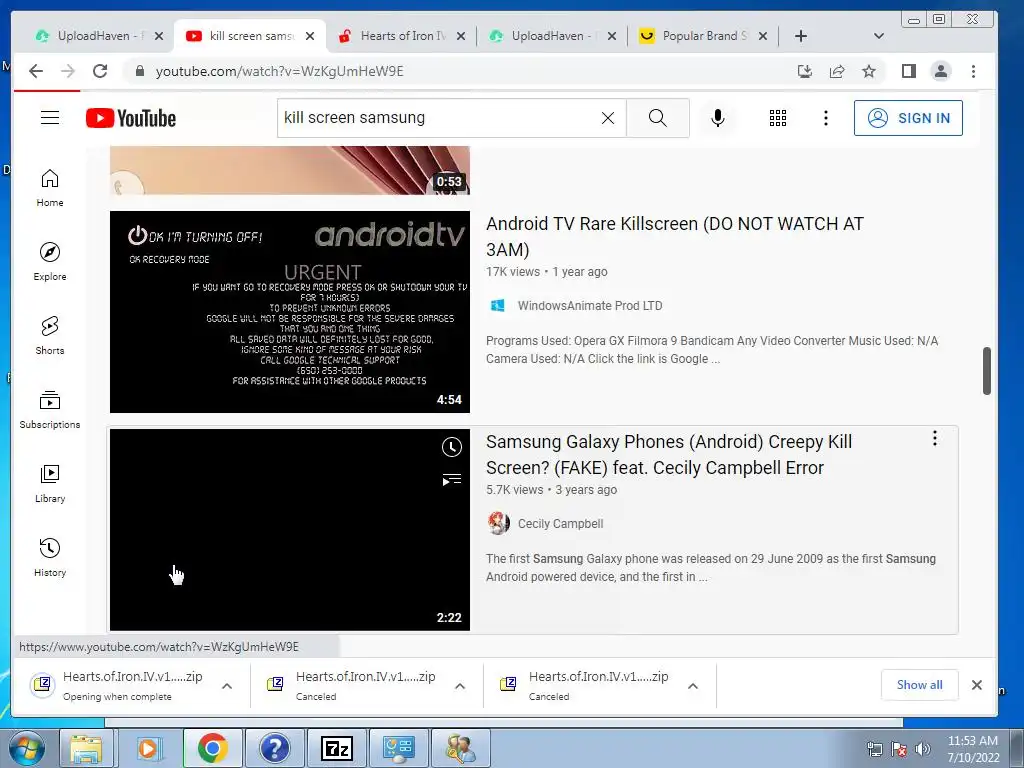Image resolution: width=1024 pixels, height=768 pixels.
Task: Click Watch later clock on Samsung thumbnail
Action: [451, 447]
